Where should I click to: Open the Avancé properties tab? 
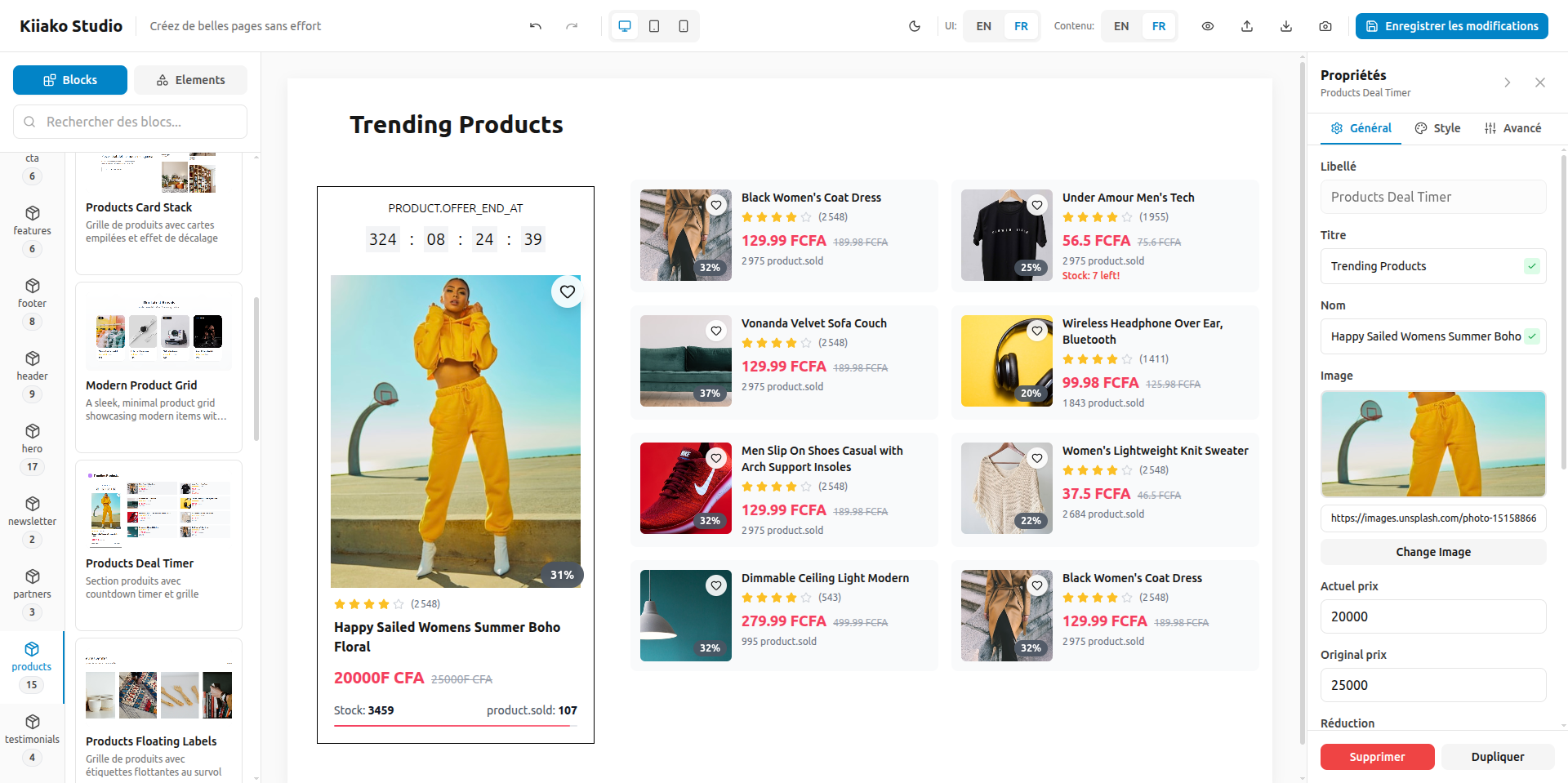1512,128
